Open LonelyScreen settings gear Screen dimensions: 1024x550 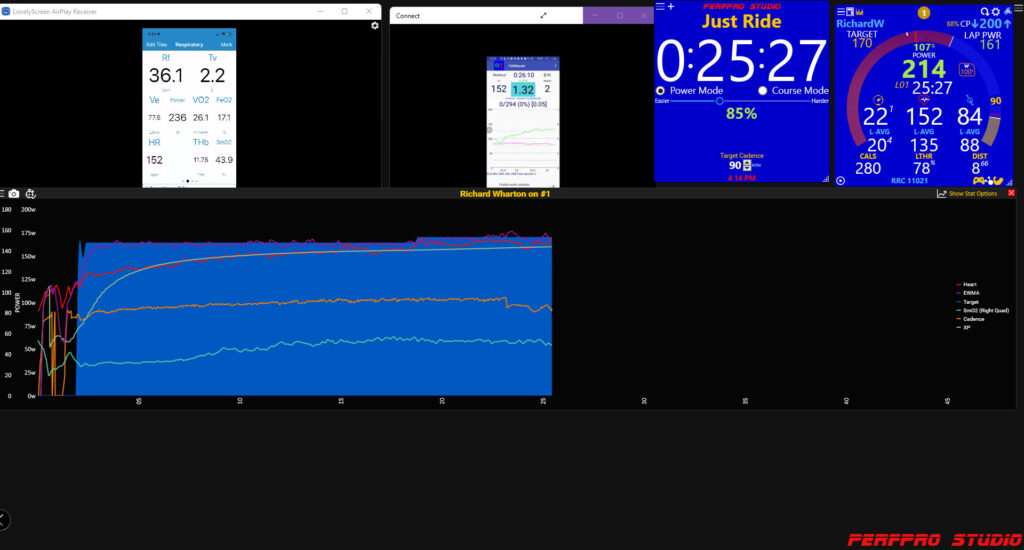(375, 25)
